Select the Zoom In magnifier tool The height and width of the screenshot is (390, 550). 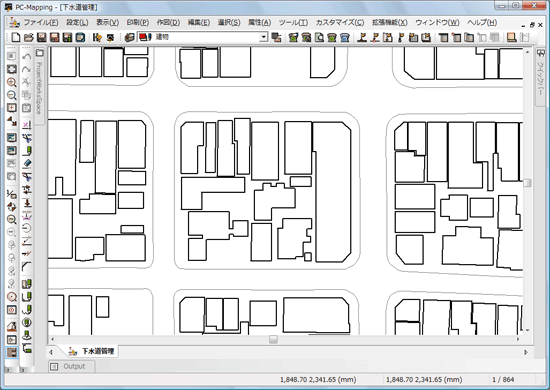(x=12, y=82)
